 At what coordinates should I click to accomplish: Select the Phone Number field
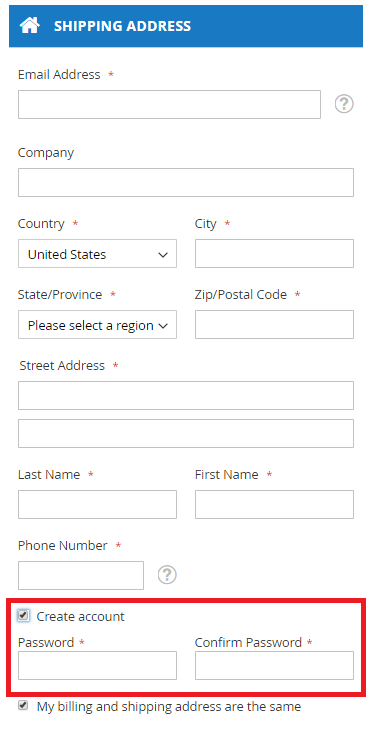coord(81,576)
